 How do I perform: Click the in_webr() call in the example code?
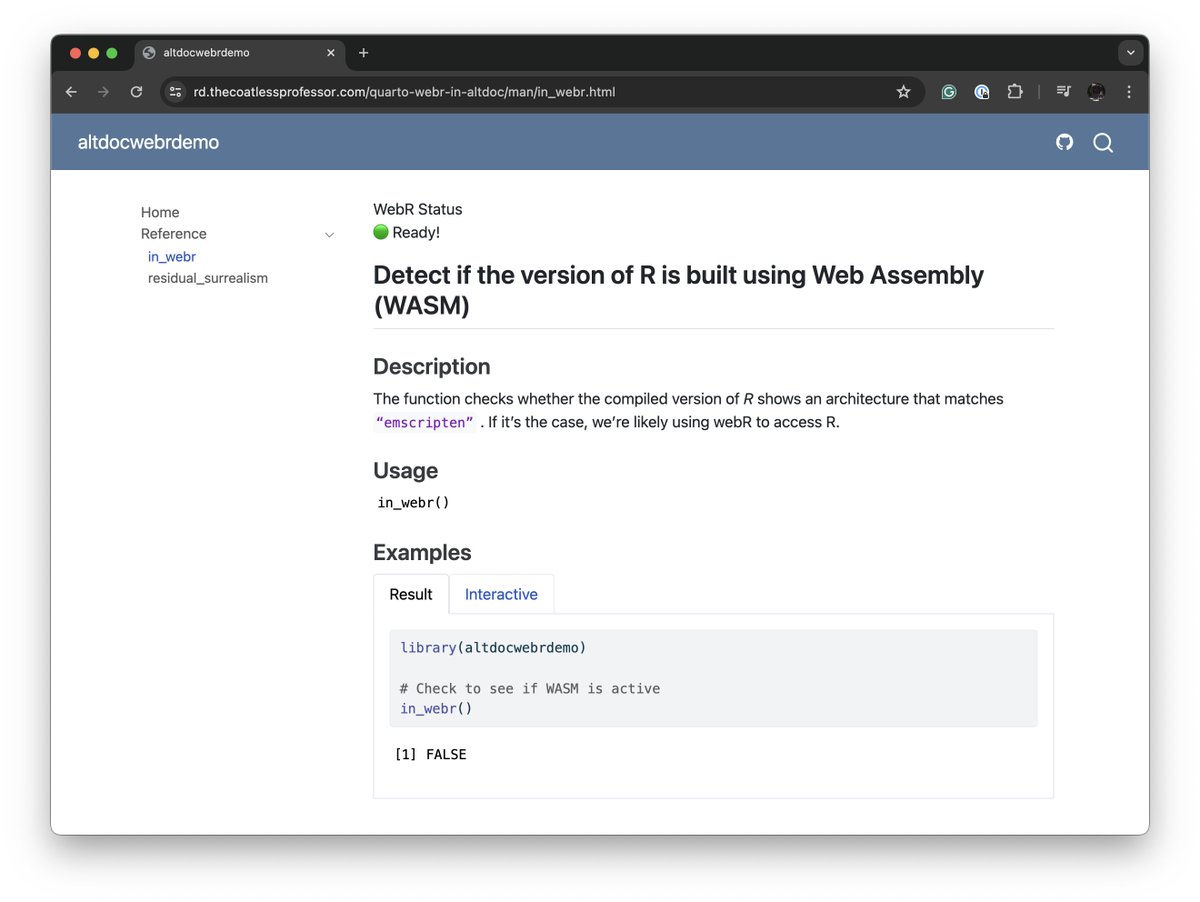tap(436, 708)
